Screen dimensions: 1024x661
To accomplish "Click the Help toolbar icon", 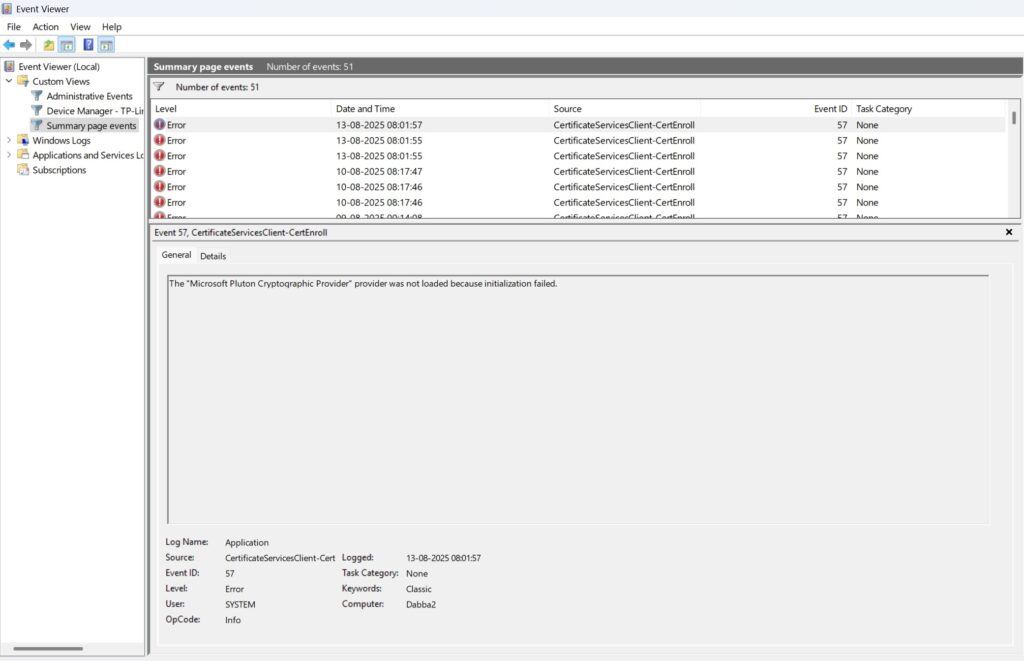I will 88,44.
